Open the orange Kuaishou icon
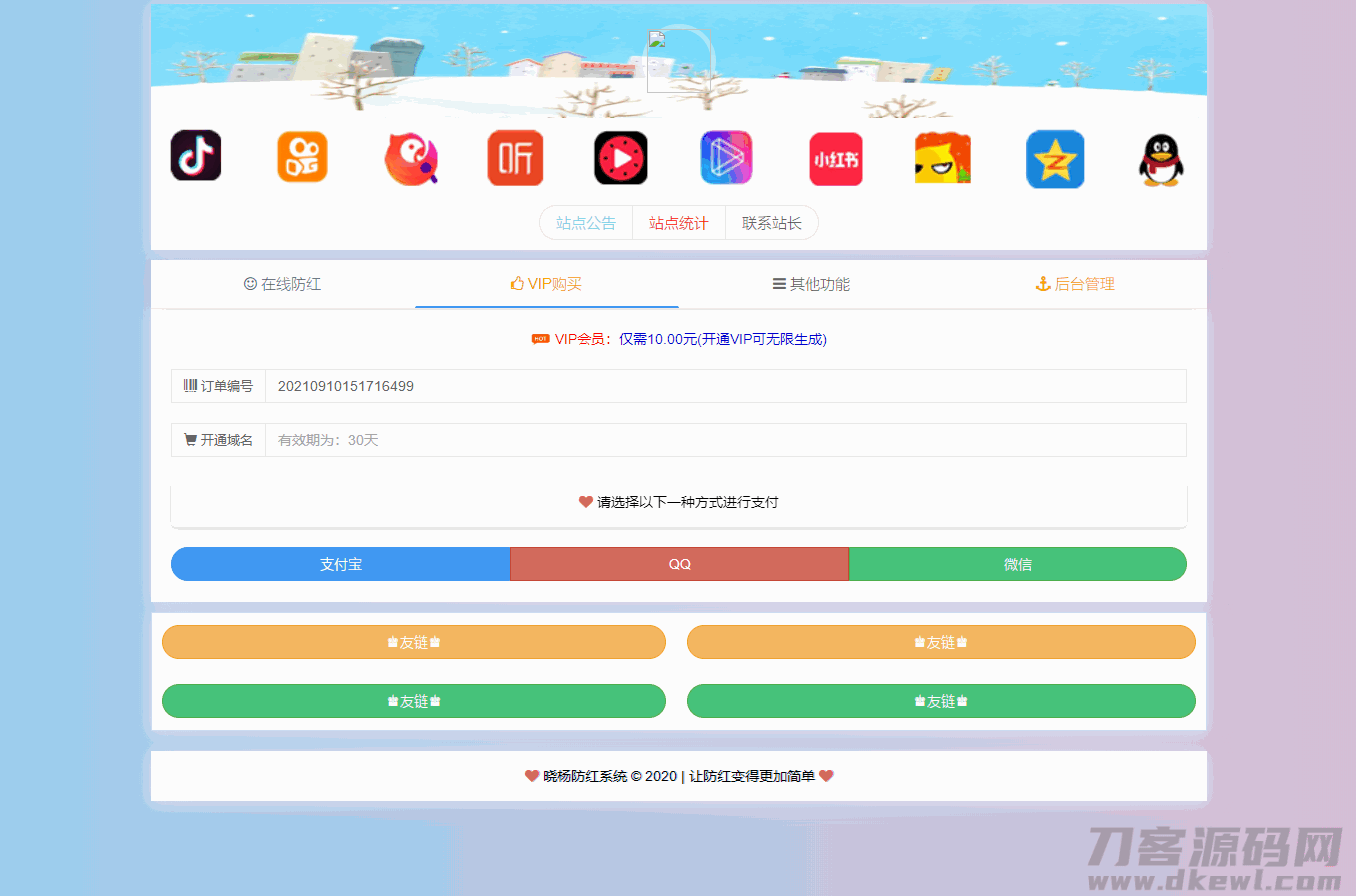 pos(302,157)
